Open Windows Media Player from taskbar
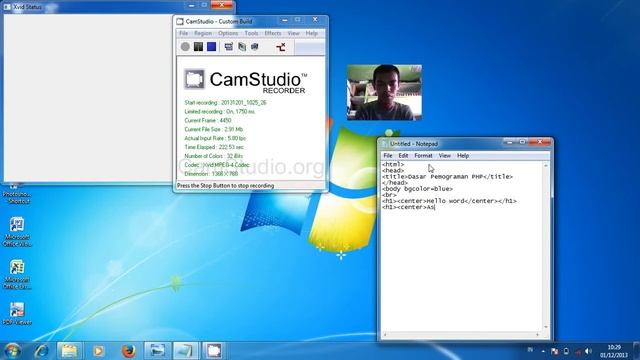Image resolution: width=640 pixels, height=360 pixels. point(98,351)
